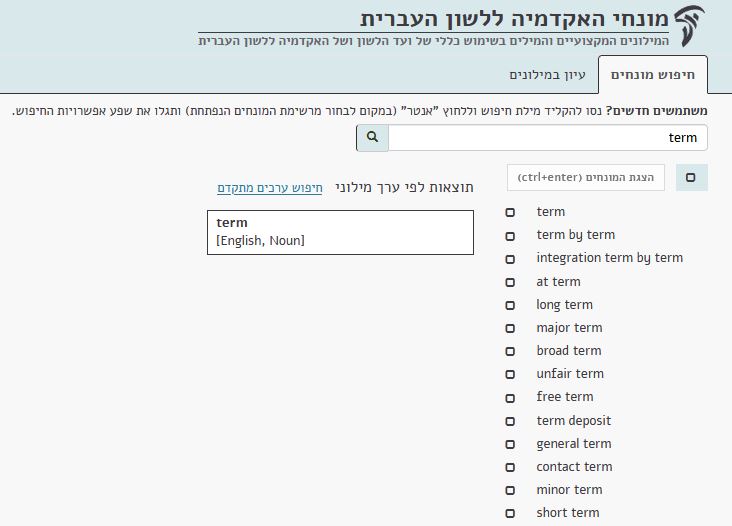Screen dimensions: 732x526
Task: Open the חיפוש מונחים tab
Action: (653, 75)
